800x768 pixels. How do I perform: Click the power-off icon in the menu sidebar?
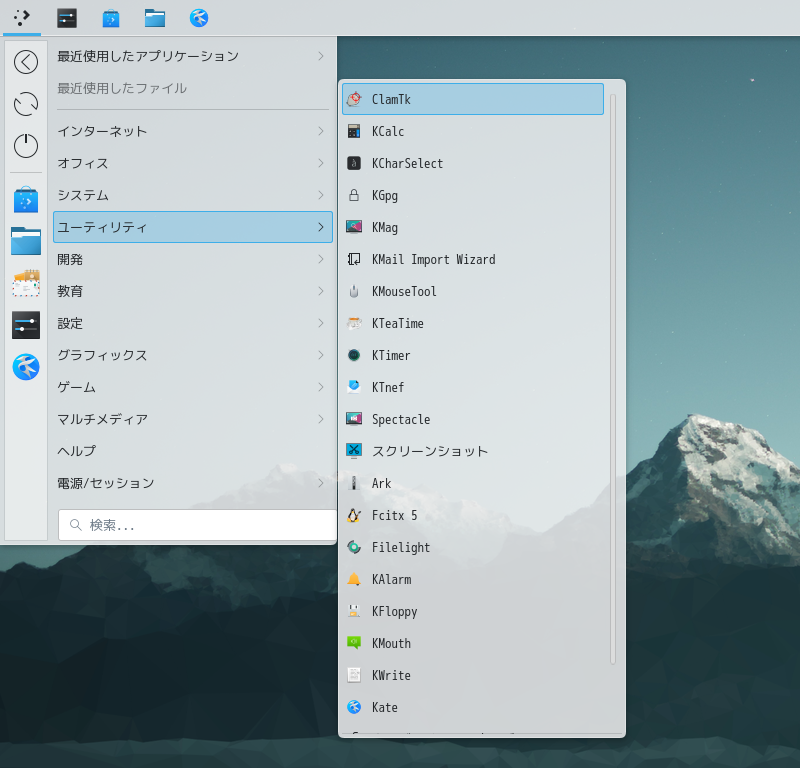point(26,146)
